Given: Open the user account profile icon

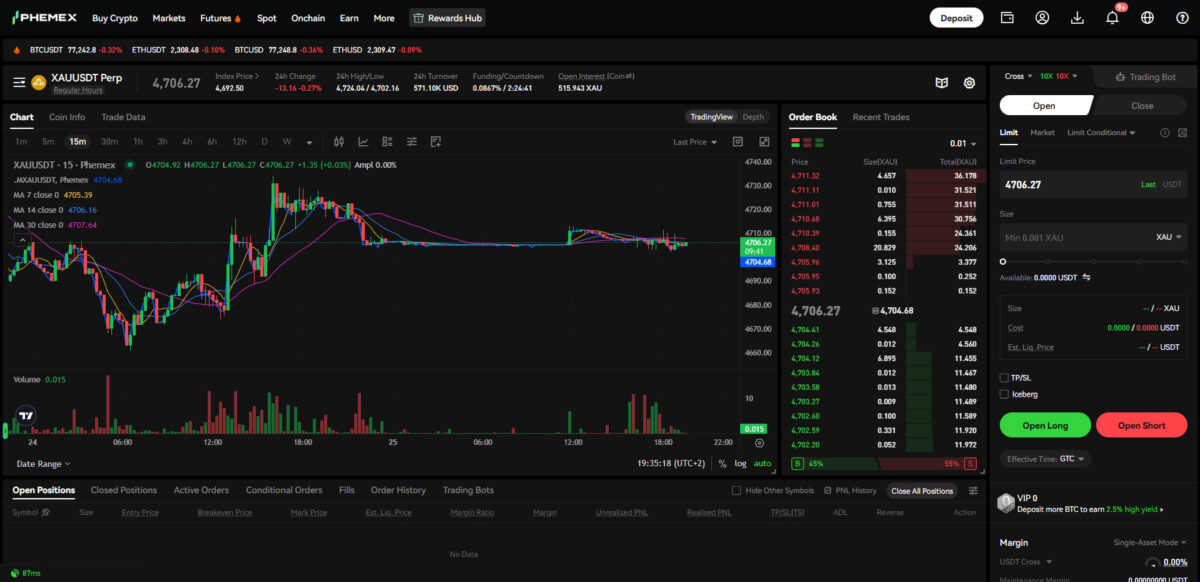Looking at the screenshot, I should click(x=1042, y=17).
